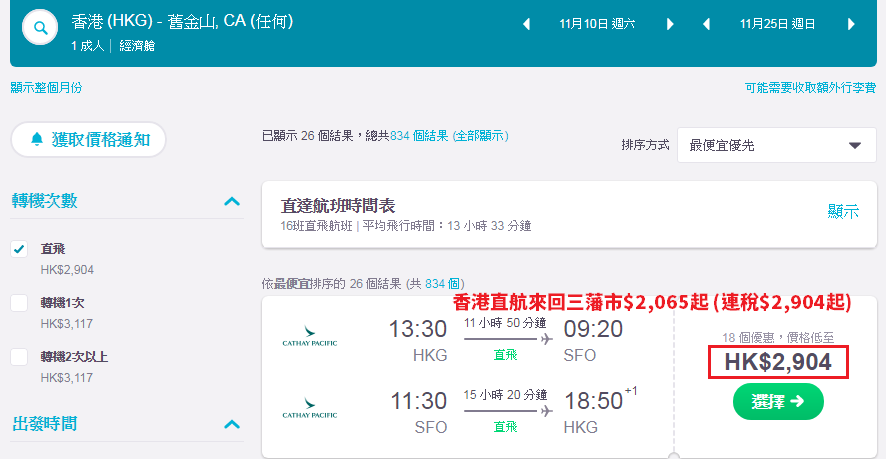Check the 轉機2次以上 two-plus stops checkbox

point(19,357)
